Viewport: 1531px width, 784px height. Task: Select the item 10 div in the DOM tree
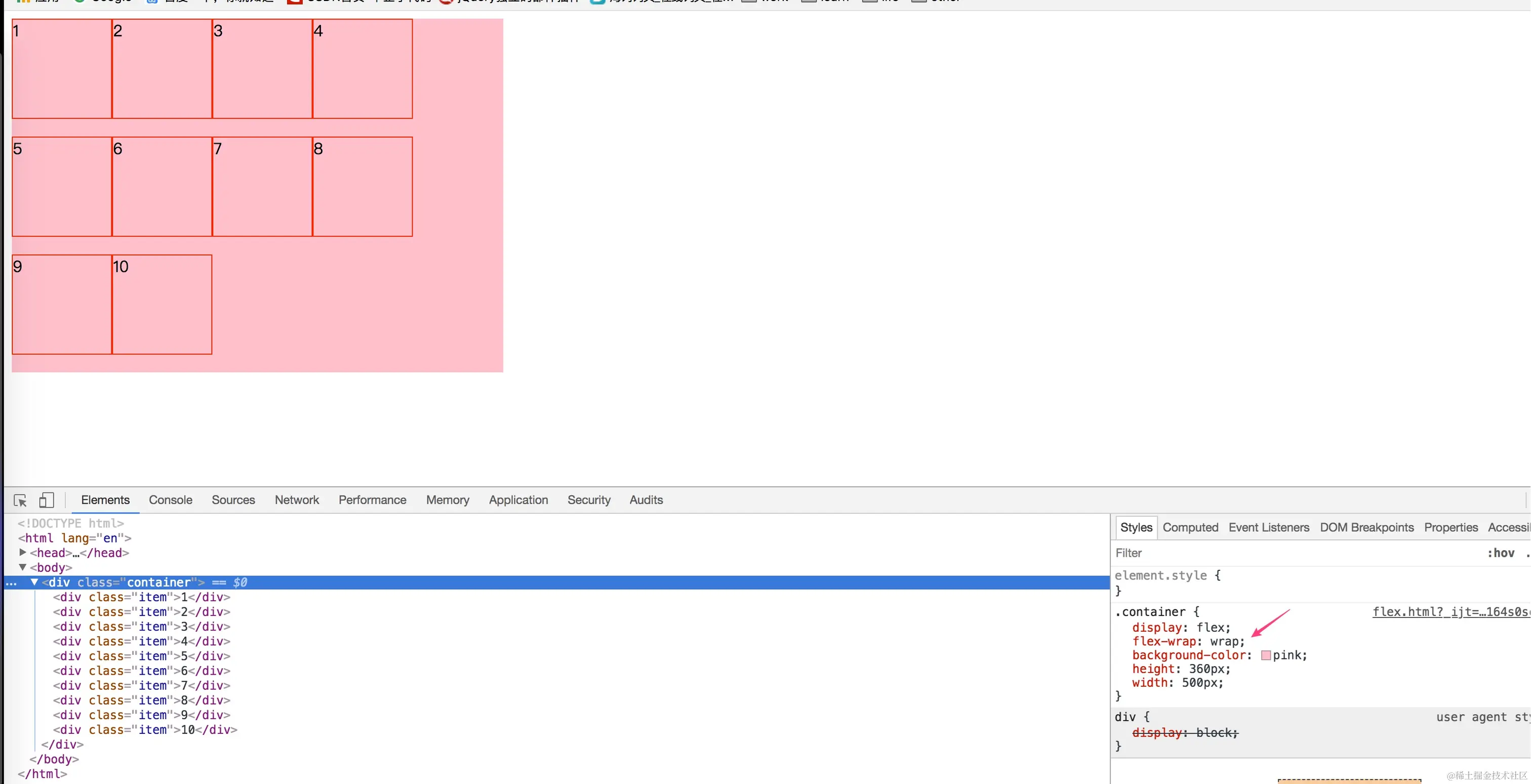145,729
